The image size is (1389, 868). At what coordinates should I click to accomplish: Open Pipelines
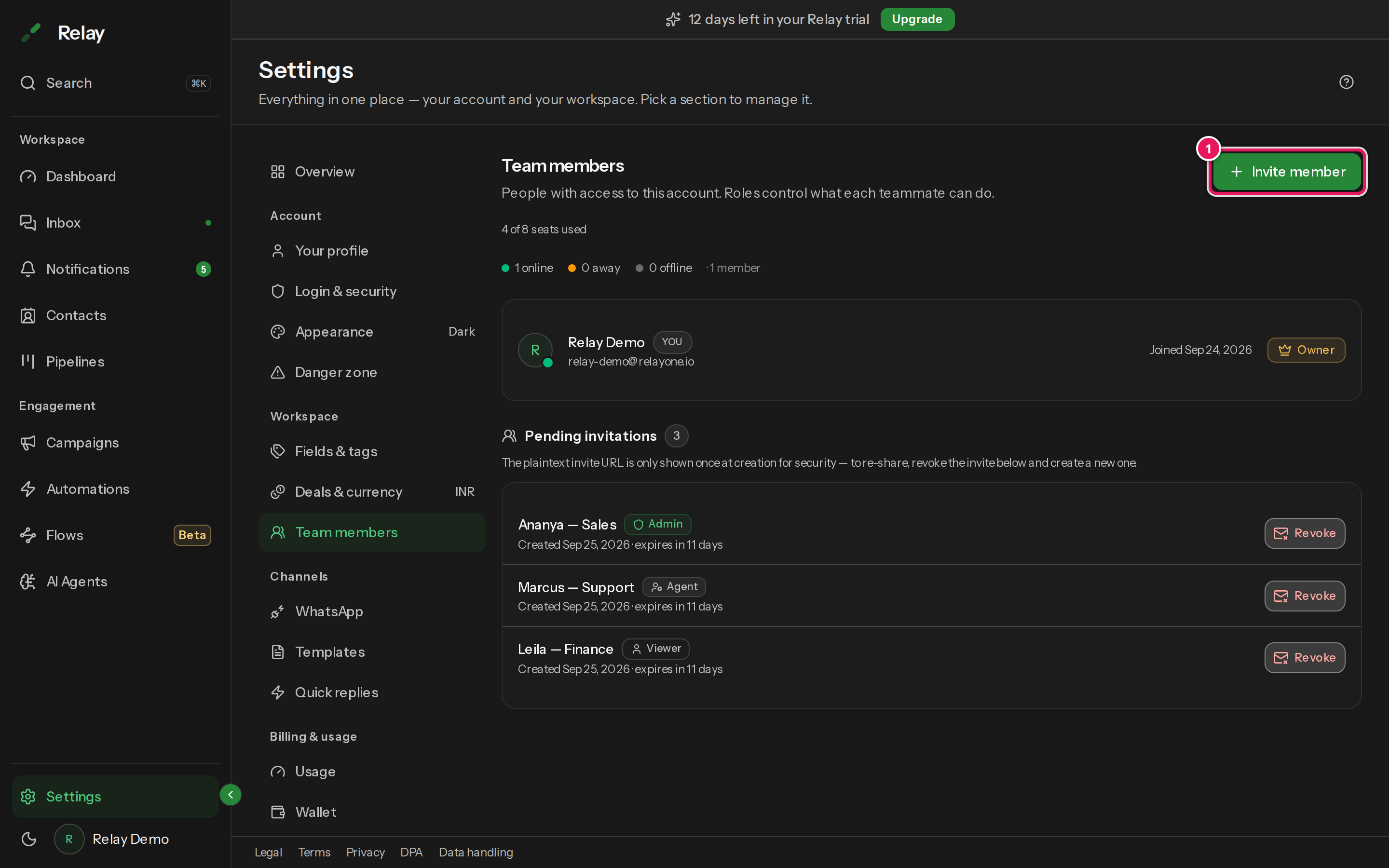pyautogui.click(x=115, y=362)
